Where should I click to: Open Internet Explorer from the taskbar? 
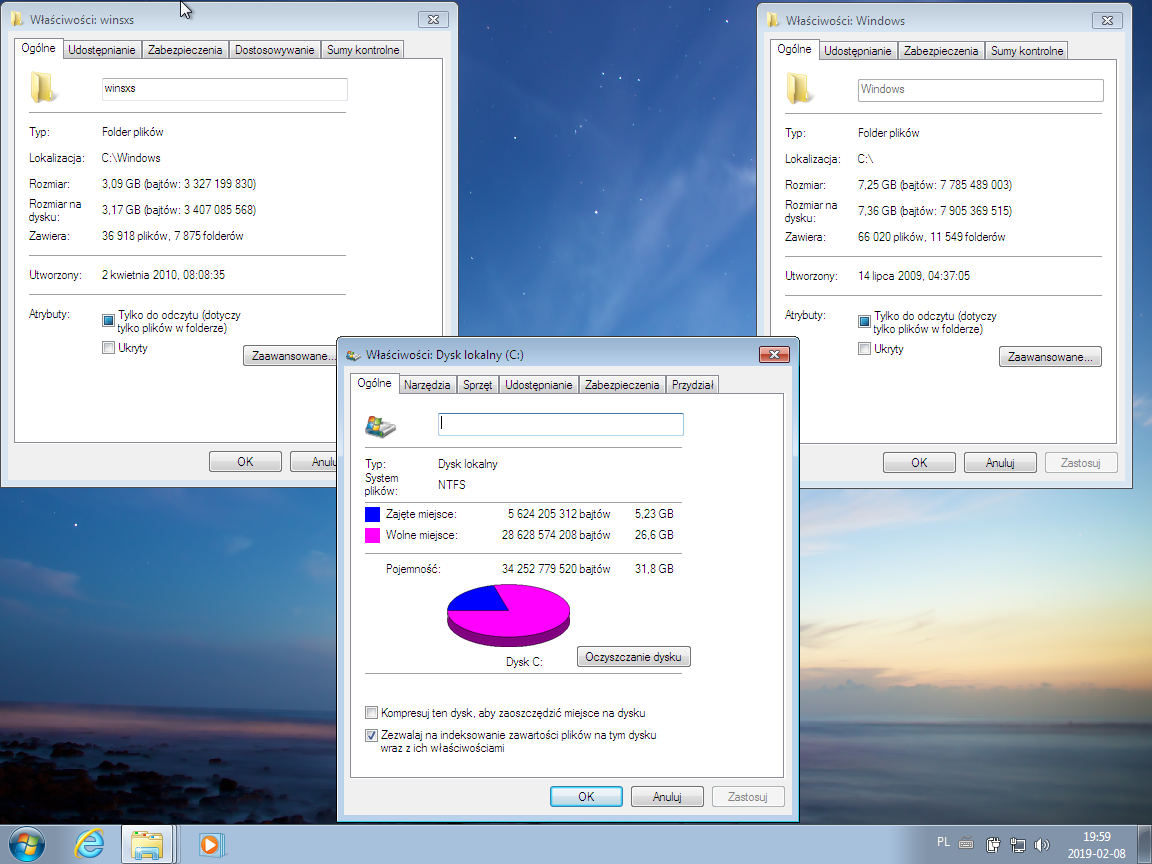(x=89, y=843)
